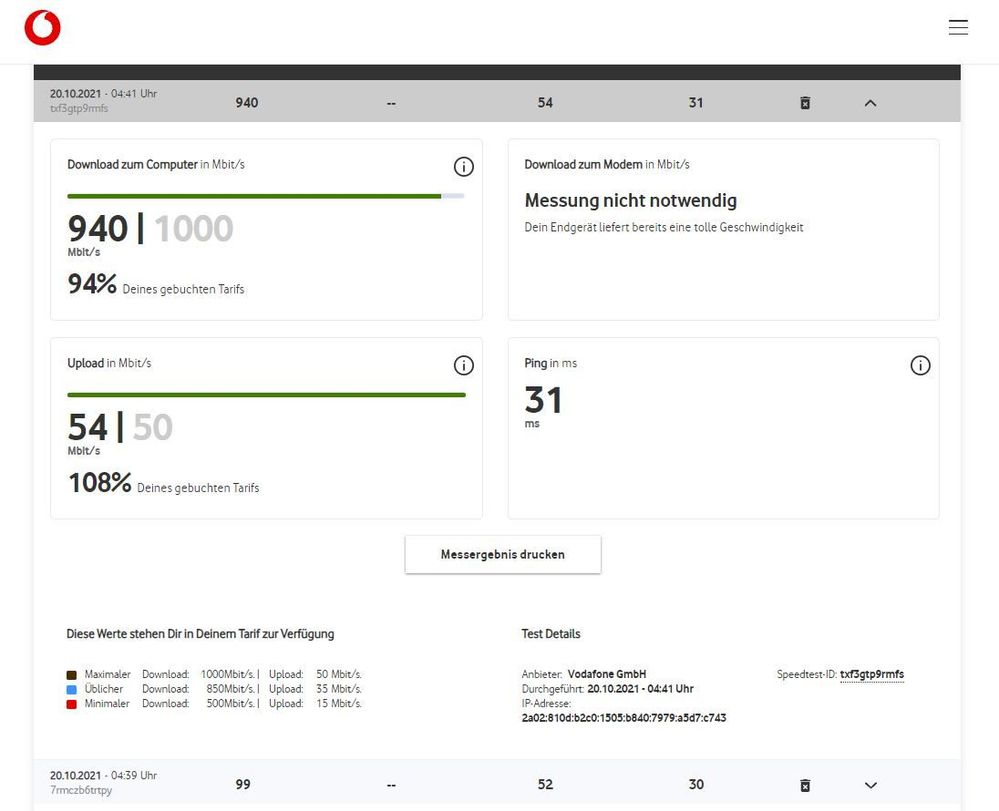Delete the 04:41 Uhr measurement
The image size is (999, 811).
pos(805,103)
